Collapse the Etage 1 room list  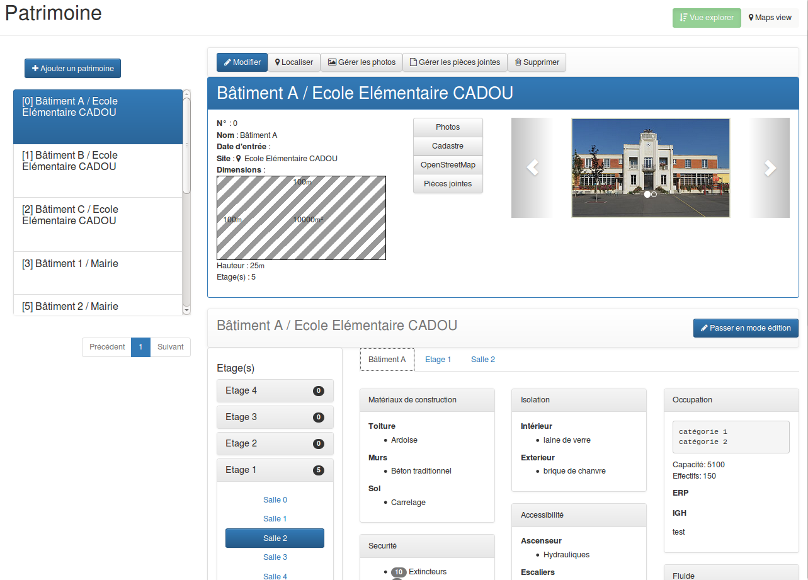[275, 469]
